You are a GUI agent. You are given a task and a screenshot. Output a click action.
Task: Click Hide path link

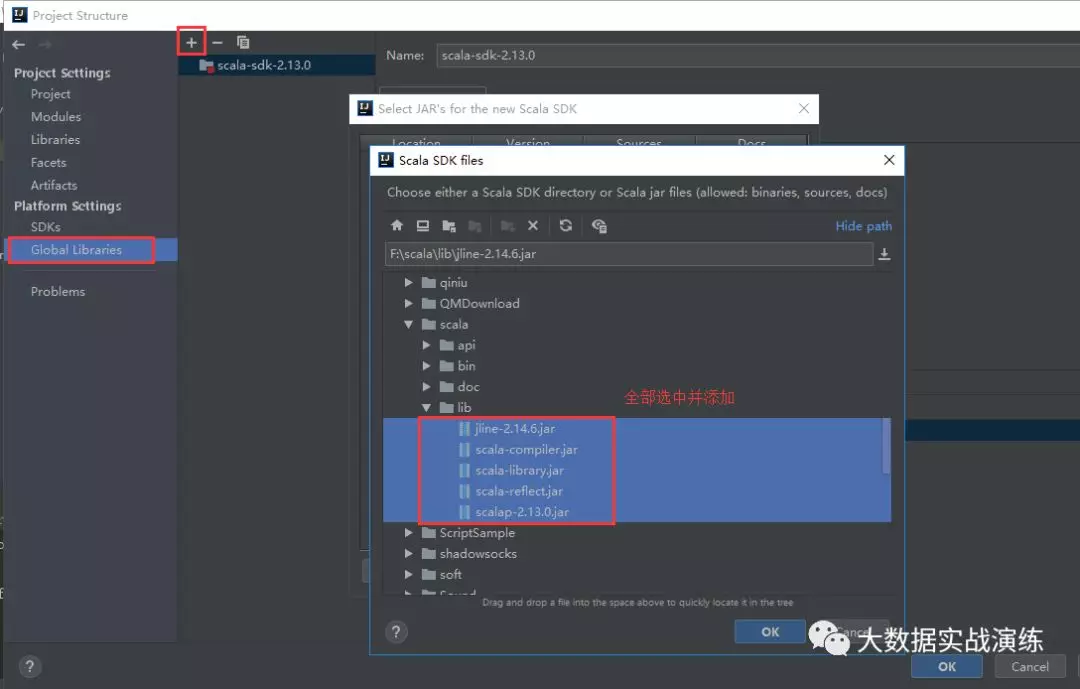863,226
